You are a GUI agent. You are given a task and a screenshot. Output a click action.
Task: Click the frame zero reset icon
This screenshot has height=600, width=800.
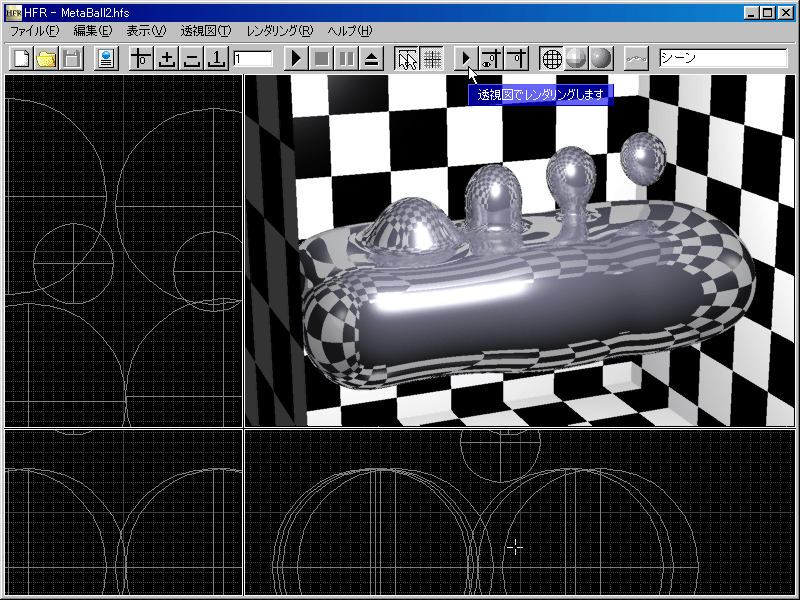coord(141,58)
